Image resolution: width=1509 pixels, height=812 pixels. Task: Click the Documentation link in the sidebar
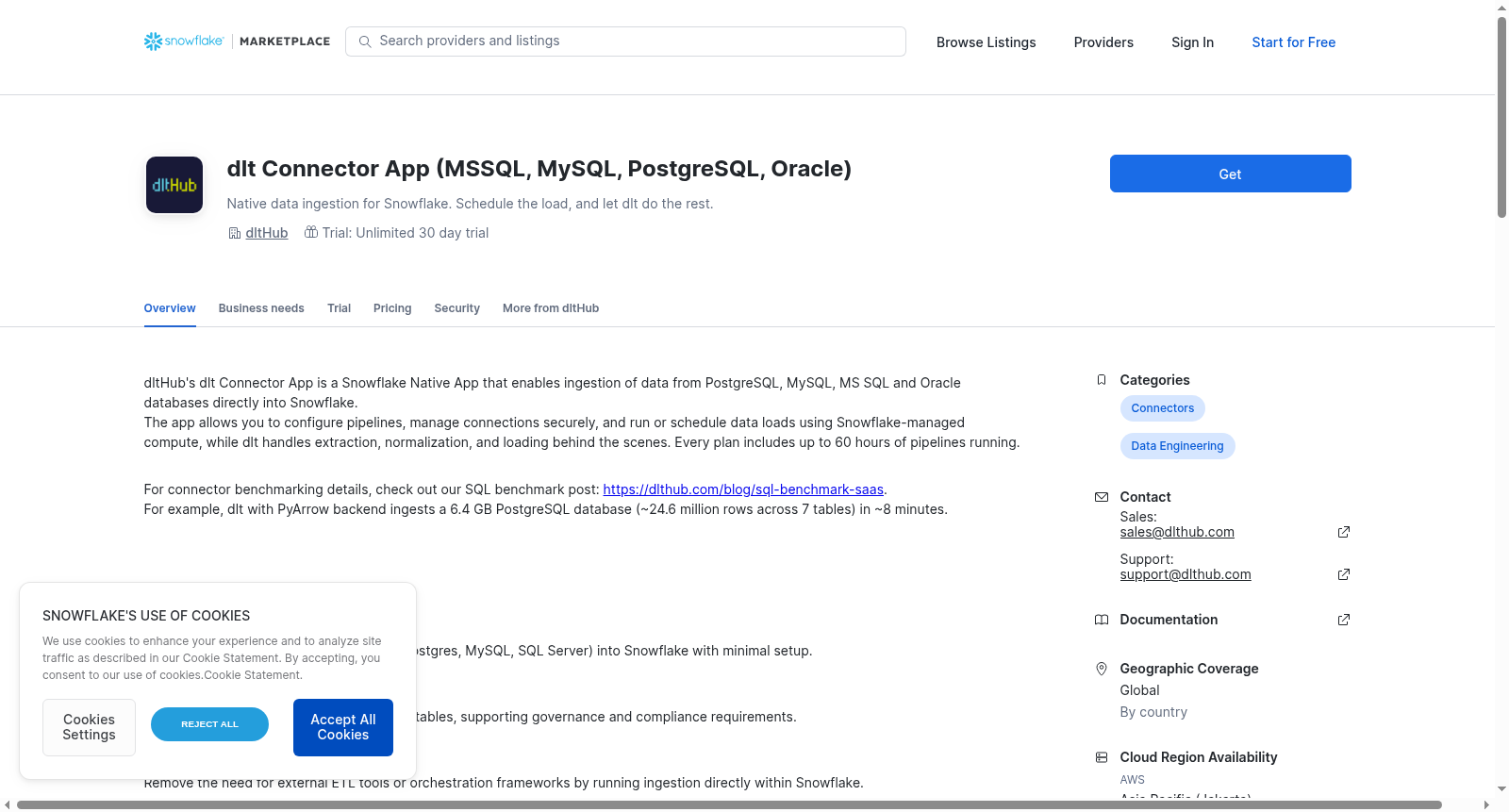click(x=1169, y=620)
